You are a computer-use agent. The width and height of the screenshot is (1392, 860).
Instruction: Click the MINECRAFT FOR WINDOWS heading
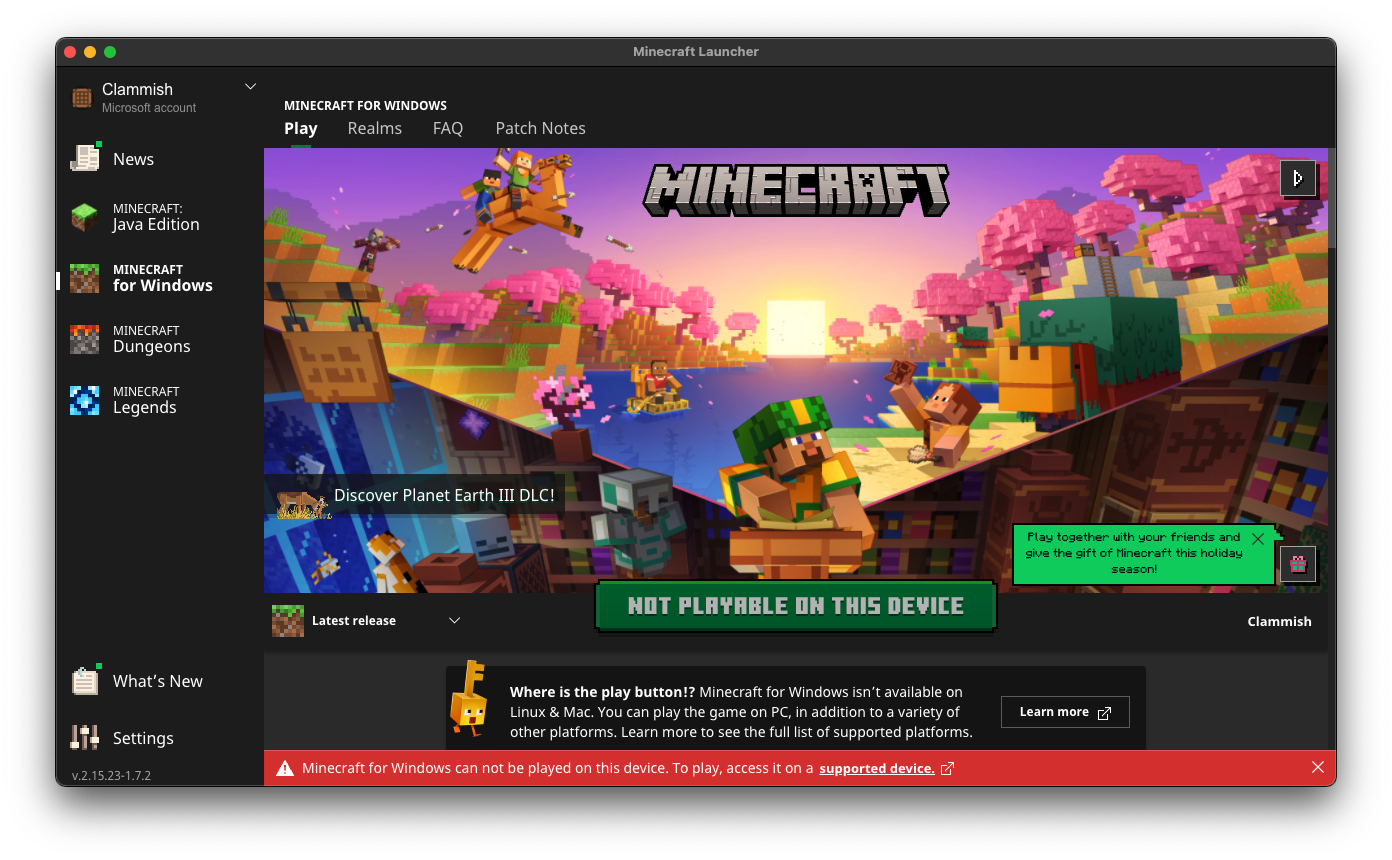(365, 105)
